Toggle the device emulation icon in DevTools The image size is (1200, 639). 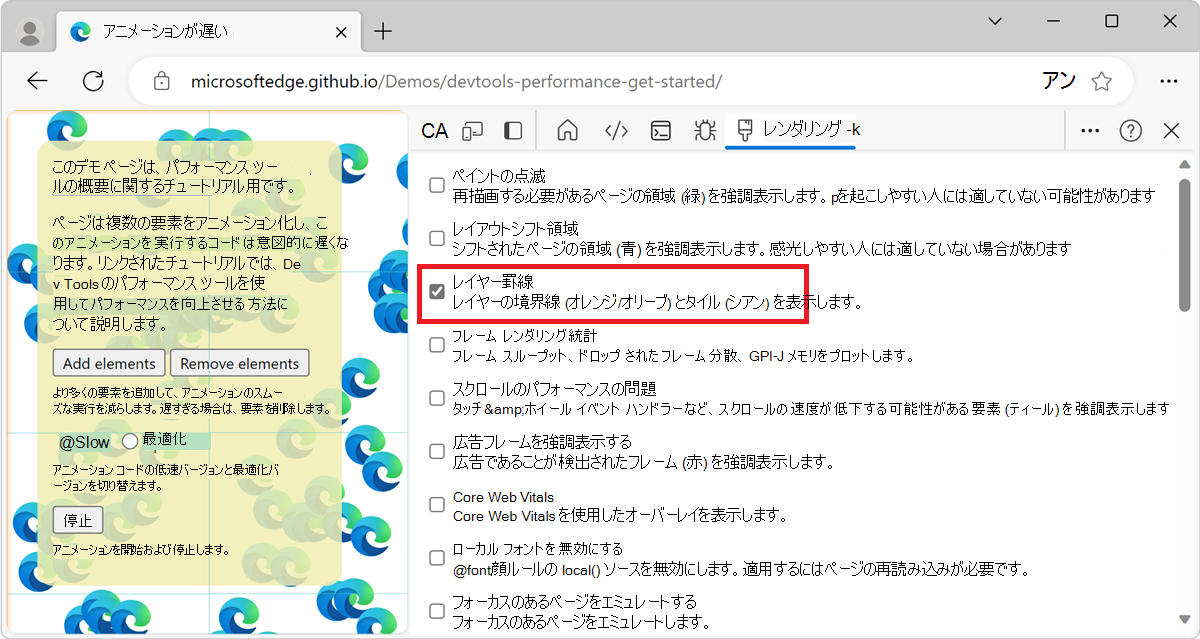[472, 130]
